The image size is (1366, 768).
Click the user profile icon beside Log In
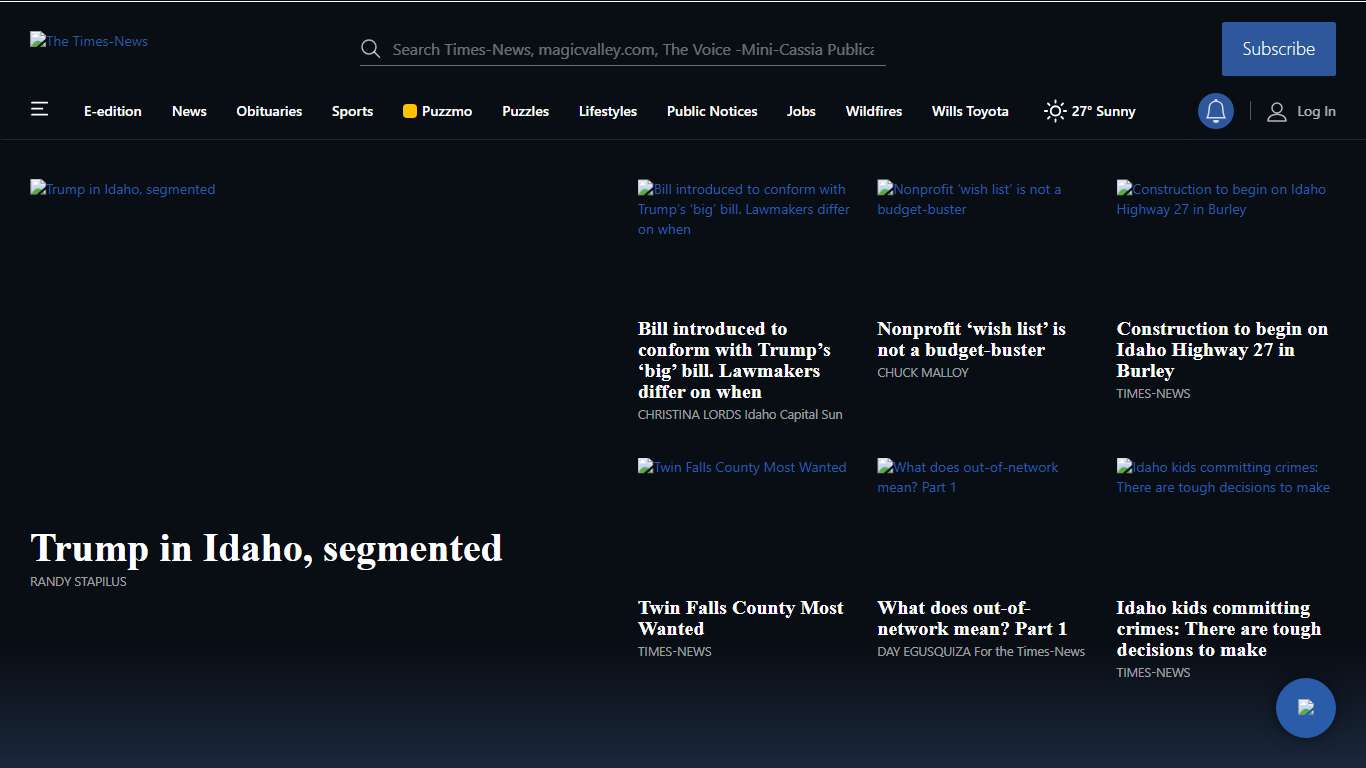1276,111
